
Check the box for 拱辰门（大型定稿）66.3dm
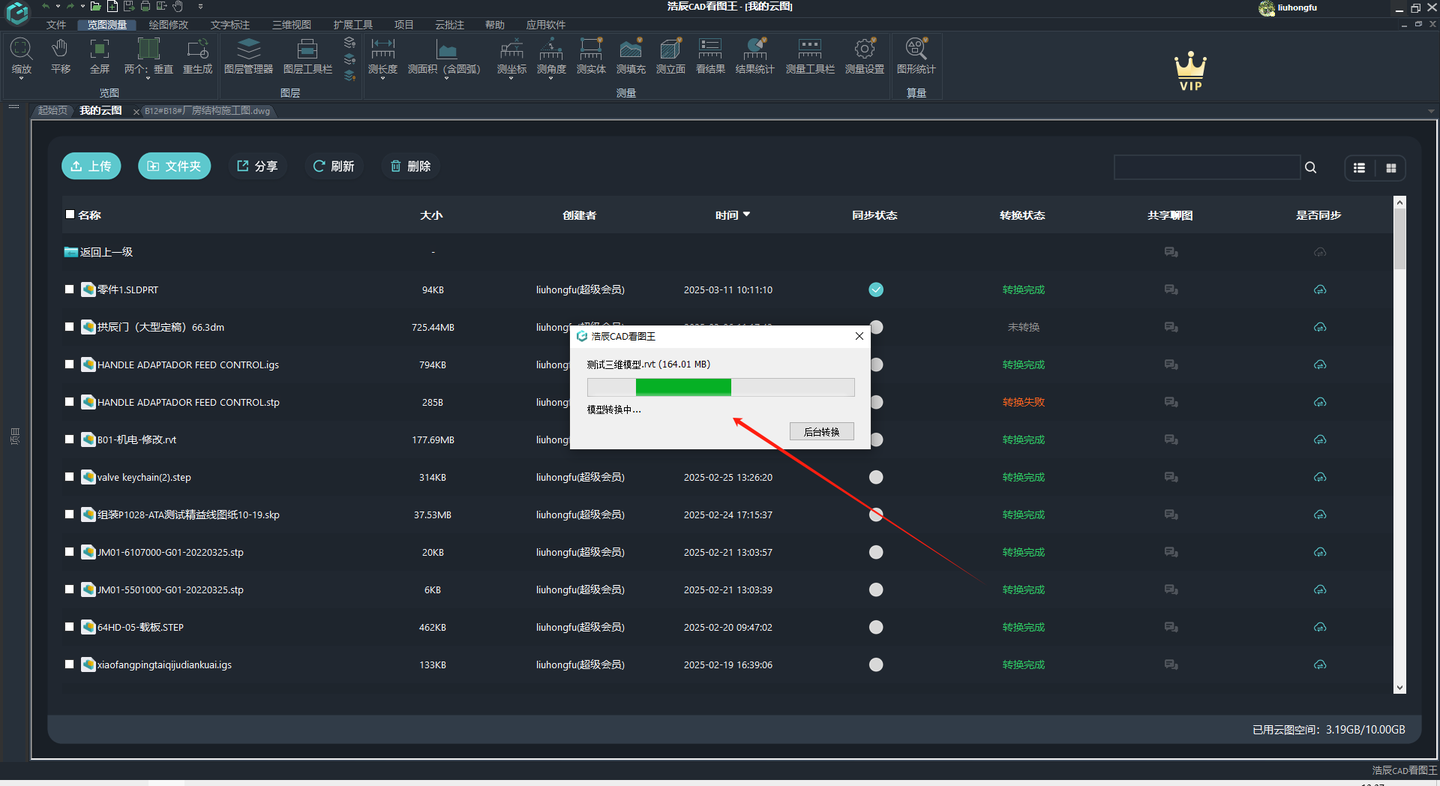[x=70, y=327]
